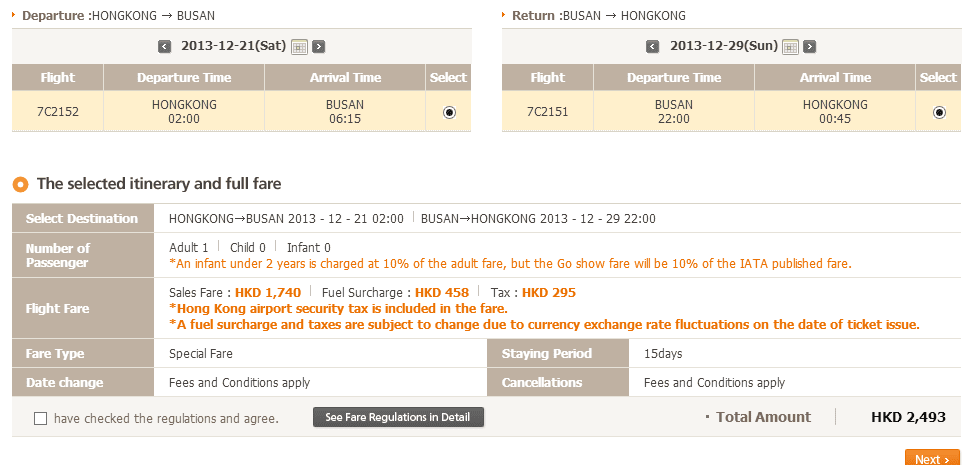Viewport: 967px width, 465px height.
Task: Click the Sales Fare HKD 1,740 value
Action: pyautogui.click(x=268, y=293)
